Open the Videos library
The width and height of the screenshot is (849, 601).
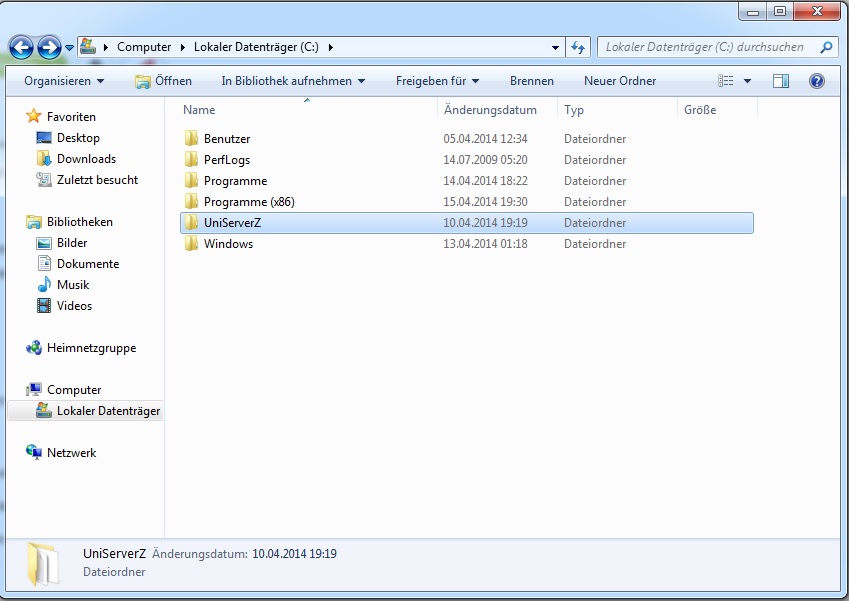[74, 306]
